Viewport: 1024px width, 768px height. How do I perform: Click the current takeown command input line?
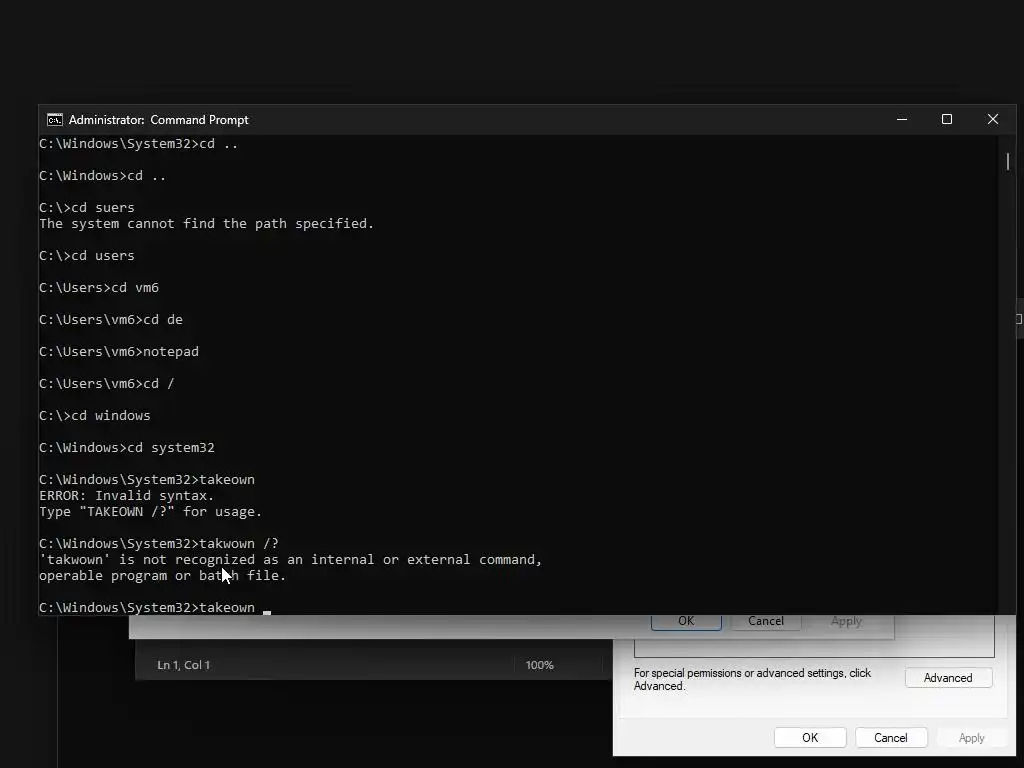coord(155,607)
